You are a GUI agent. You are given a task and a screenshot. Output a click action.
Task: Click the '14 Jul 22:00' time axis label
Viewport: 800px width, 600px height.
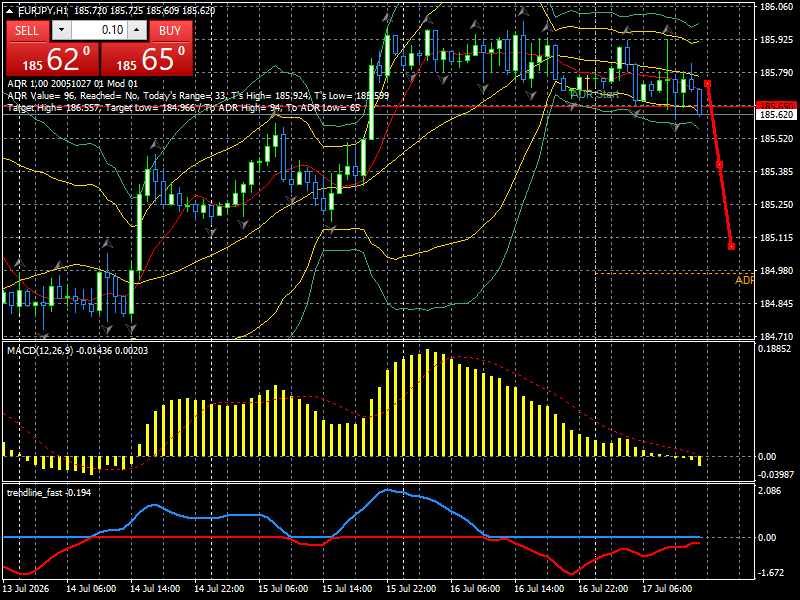pyautogui.click(x=219, y=588)
